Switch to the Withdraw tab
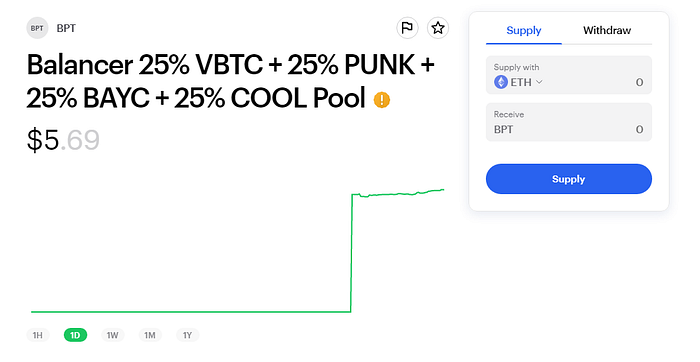 point(607,30)
